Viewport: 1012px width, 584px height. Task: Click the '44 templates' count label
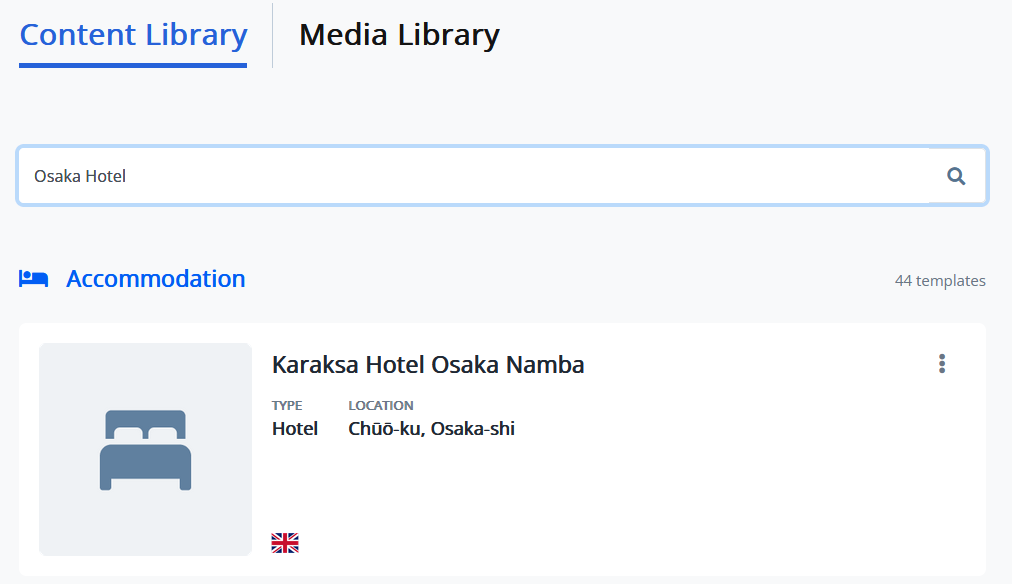(940, 281)
